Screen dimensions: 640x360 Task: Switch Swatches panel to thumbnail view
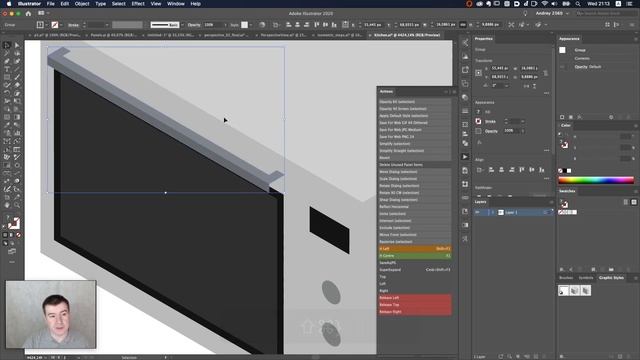click(x=634, y=202)
